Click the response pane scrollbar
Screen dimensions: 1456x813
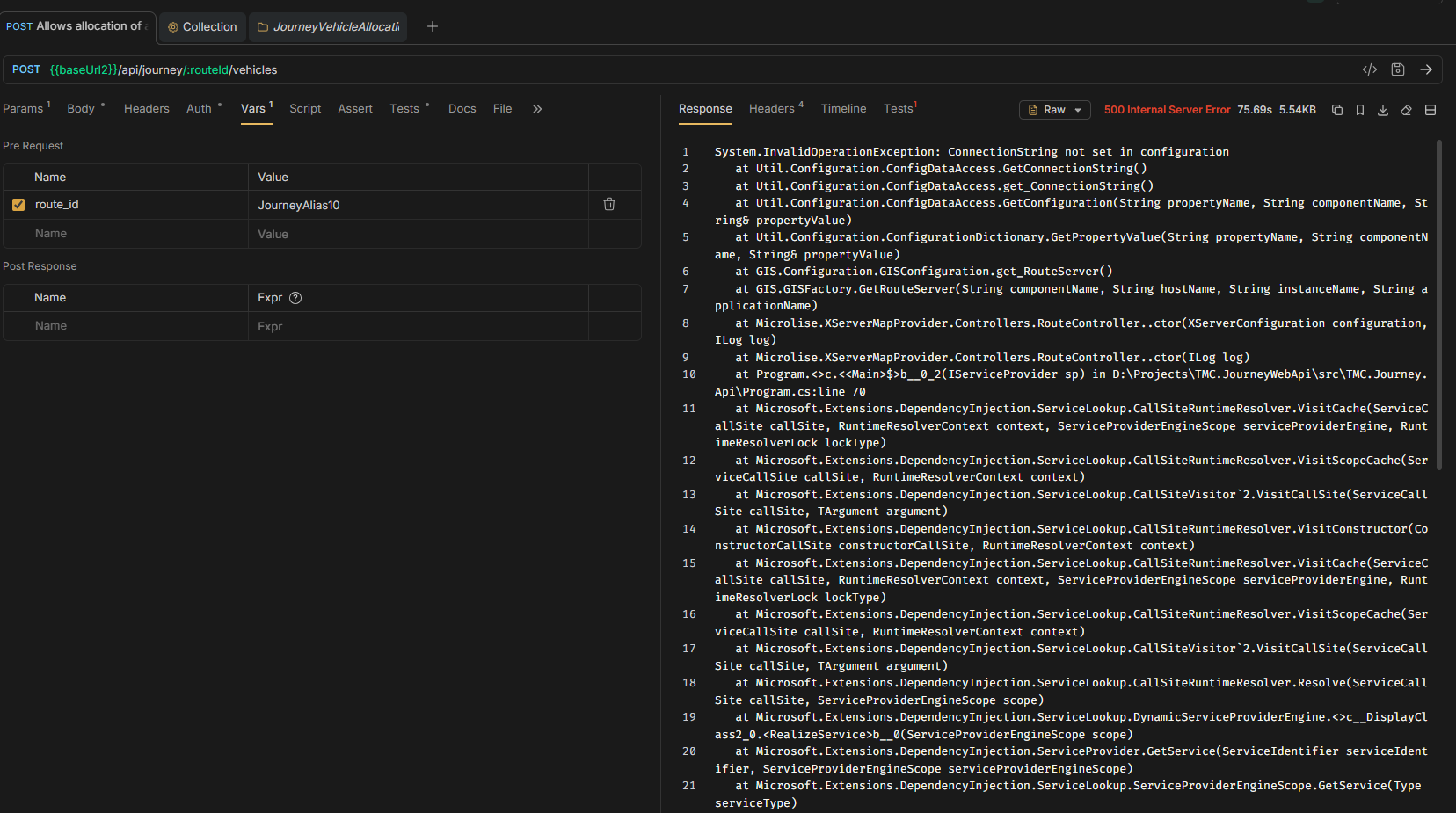pos(1438,303)
